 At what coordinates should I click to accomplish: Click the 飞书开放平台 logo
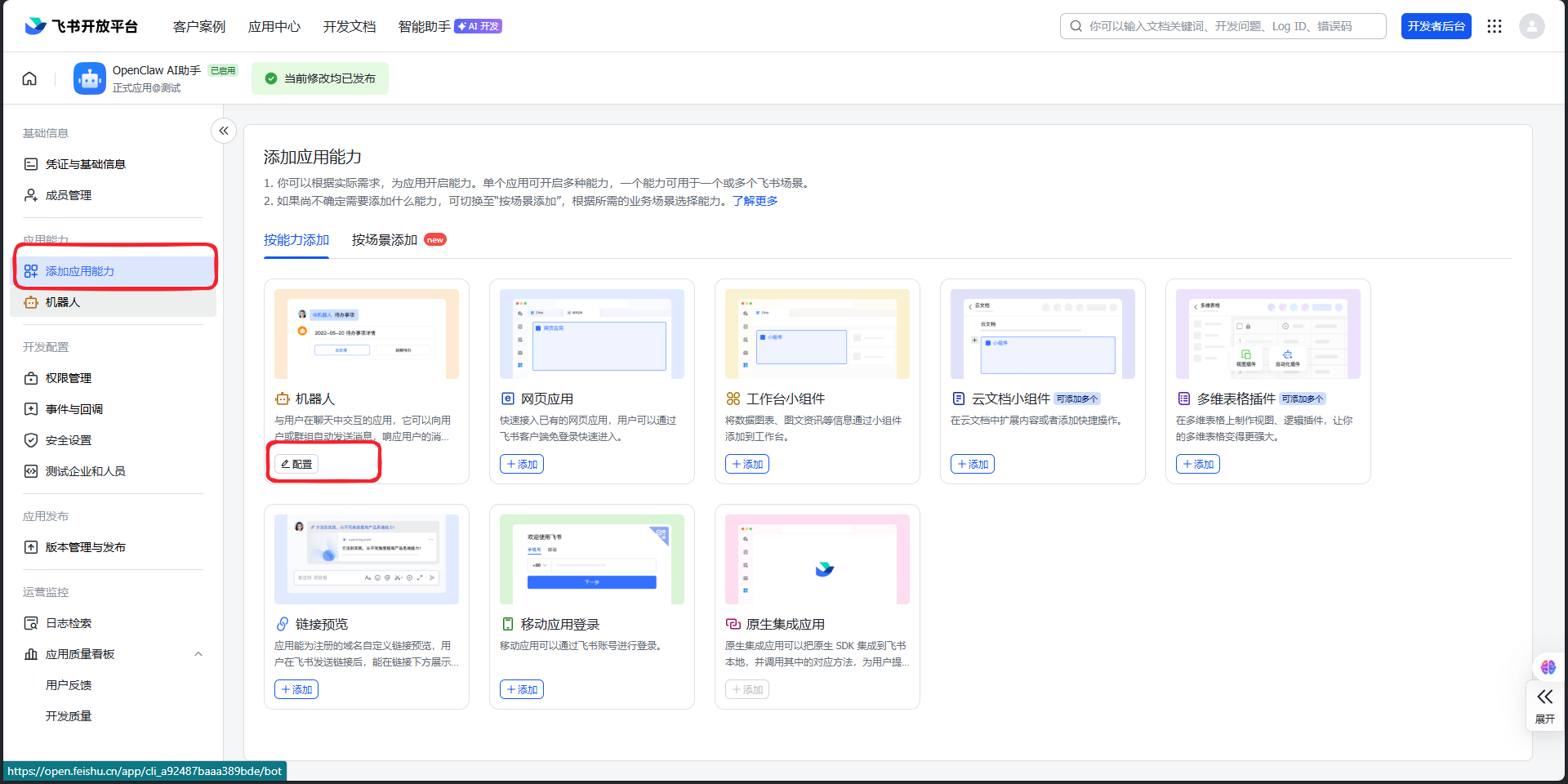pyautogui.click(x=82, y=26)
